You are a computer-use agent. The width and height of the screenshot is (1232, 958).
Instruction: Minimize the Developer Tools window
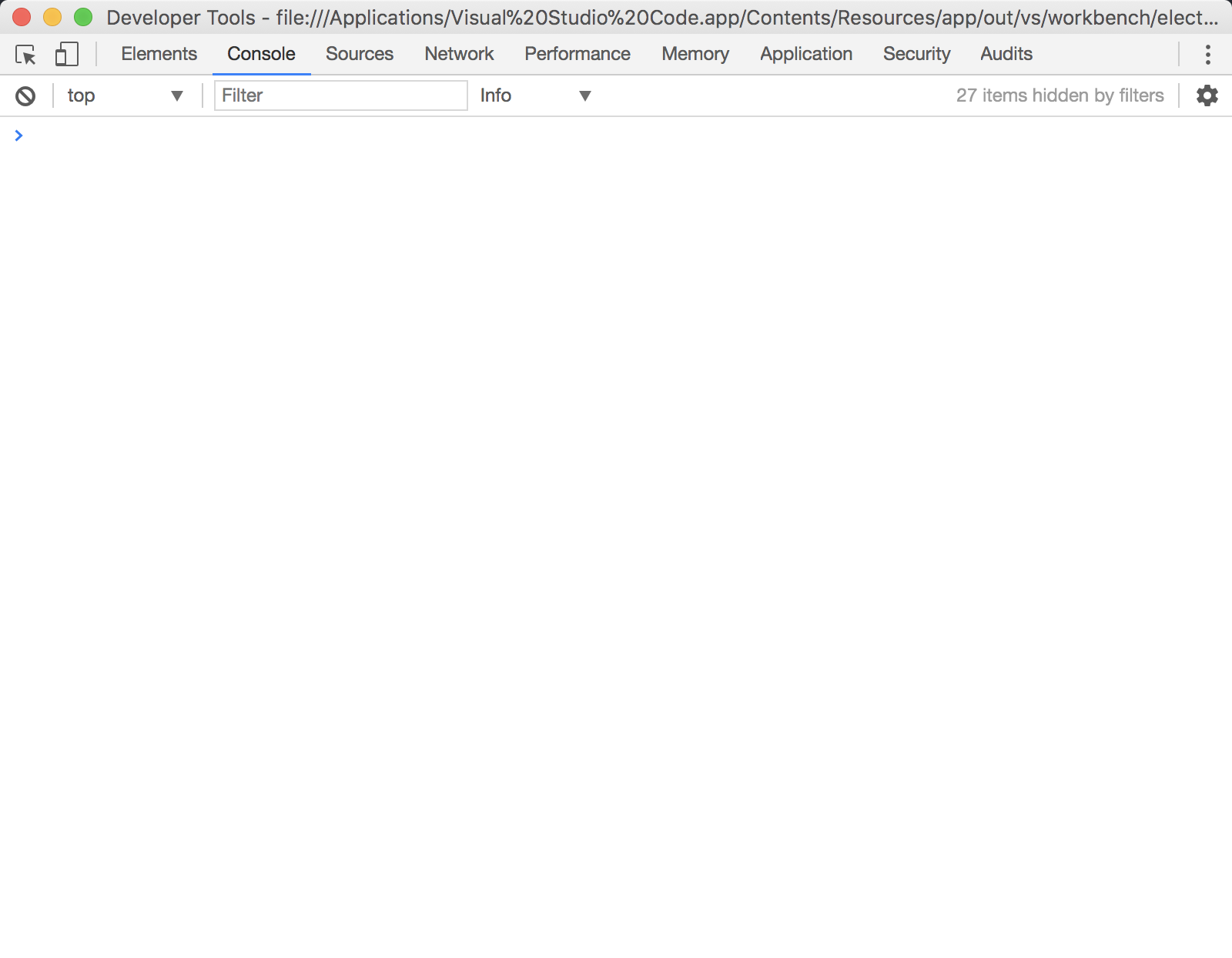[x=52, y=17]
